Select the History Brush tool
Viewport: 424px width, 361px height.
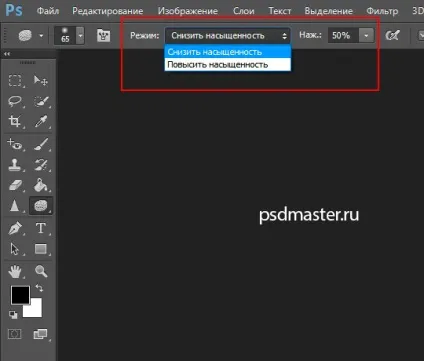[x=41, y=165]
